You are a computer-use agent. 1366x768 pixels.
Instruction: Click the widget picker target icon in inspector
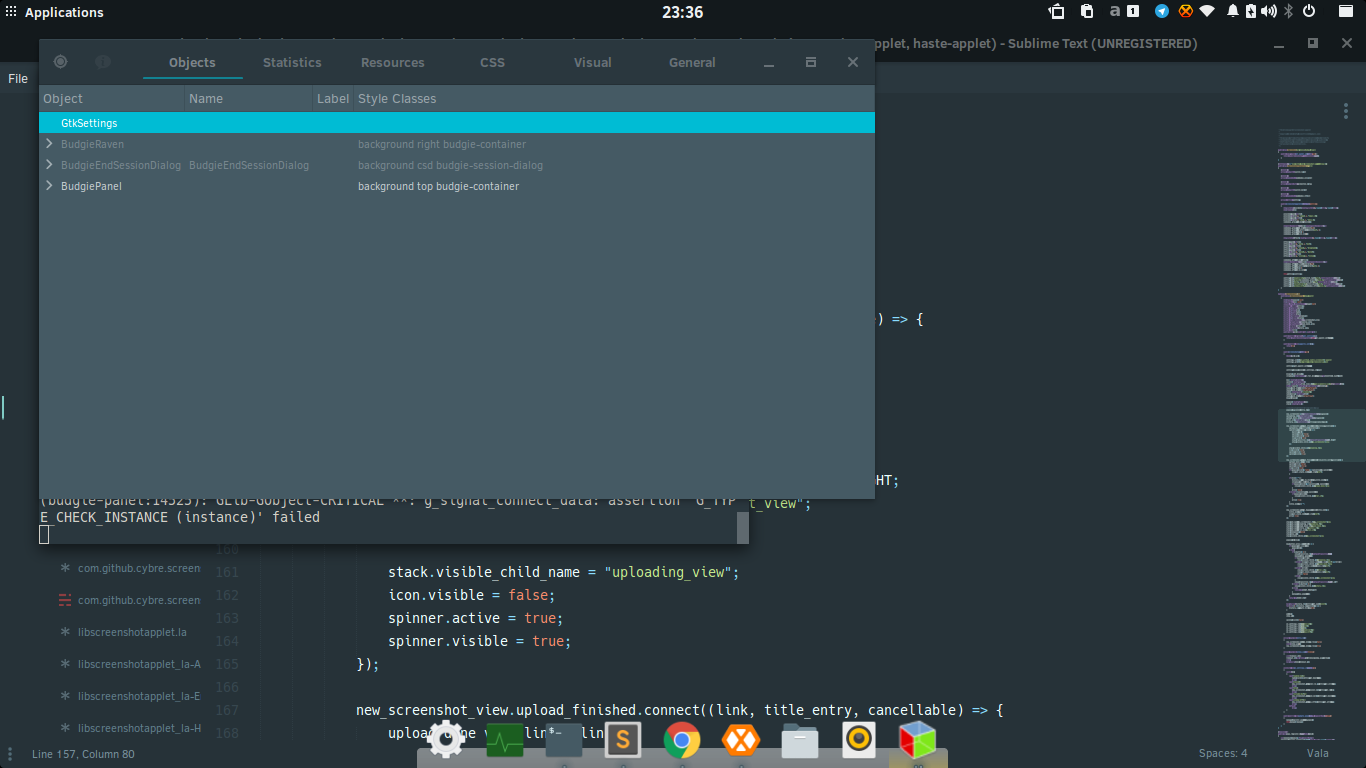coord(60,62)
